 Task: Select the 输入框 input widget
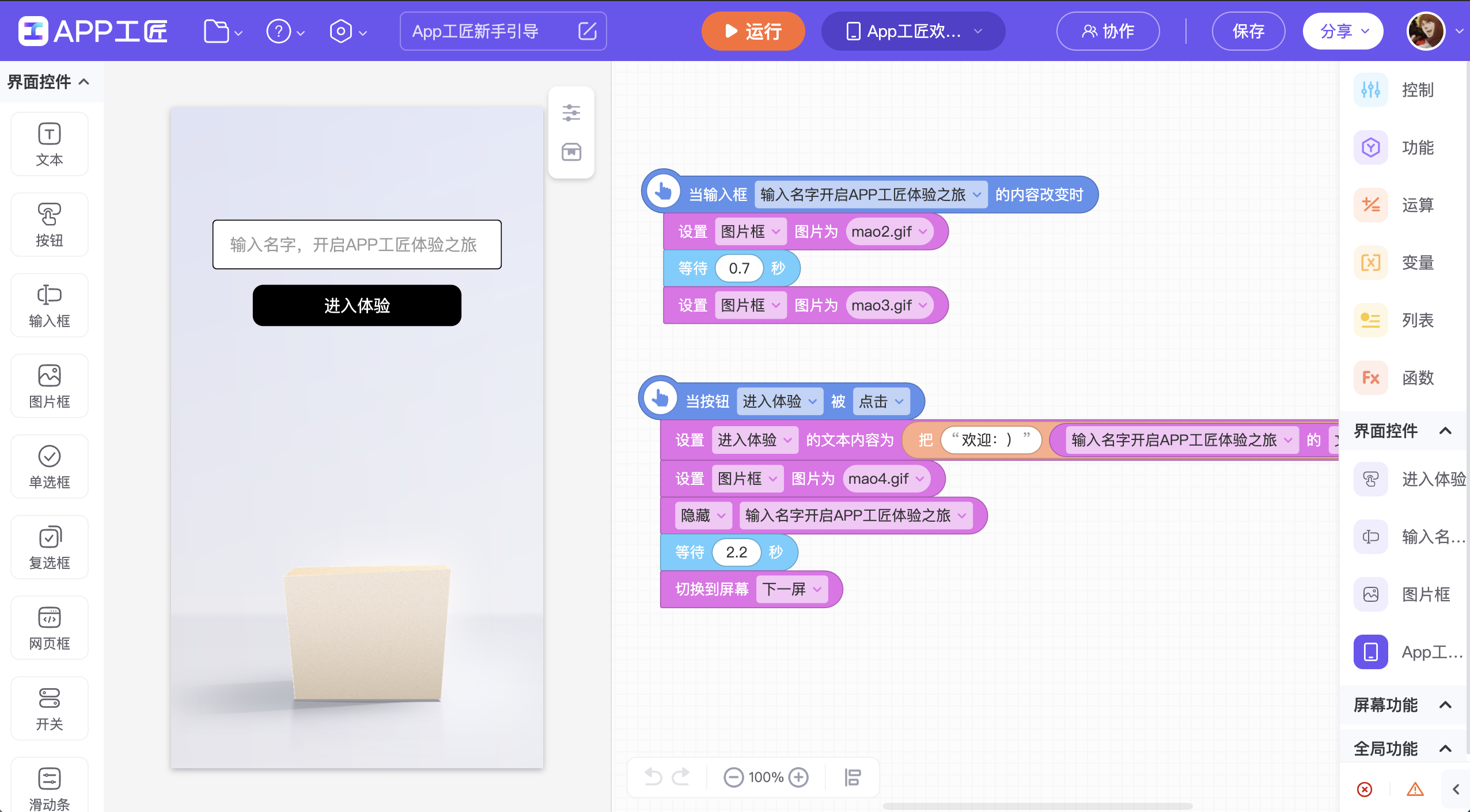(50, 305)
